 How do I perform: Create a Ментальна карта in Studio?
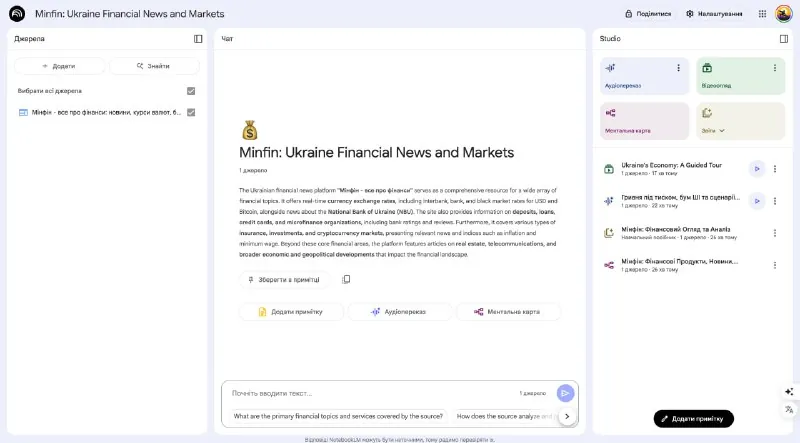644,121
